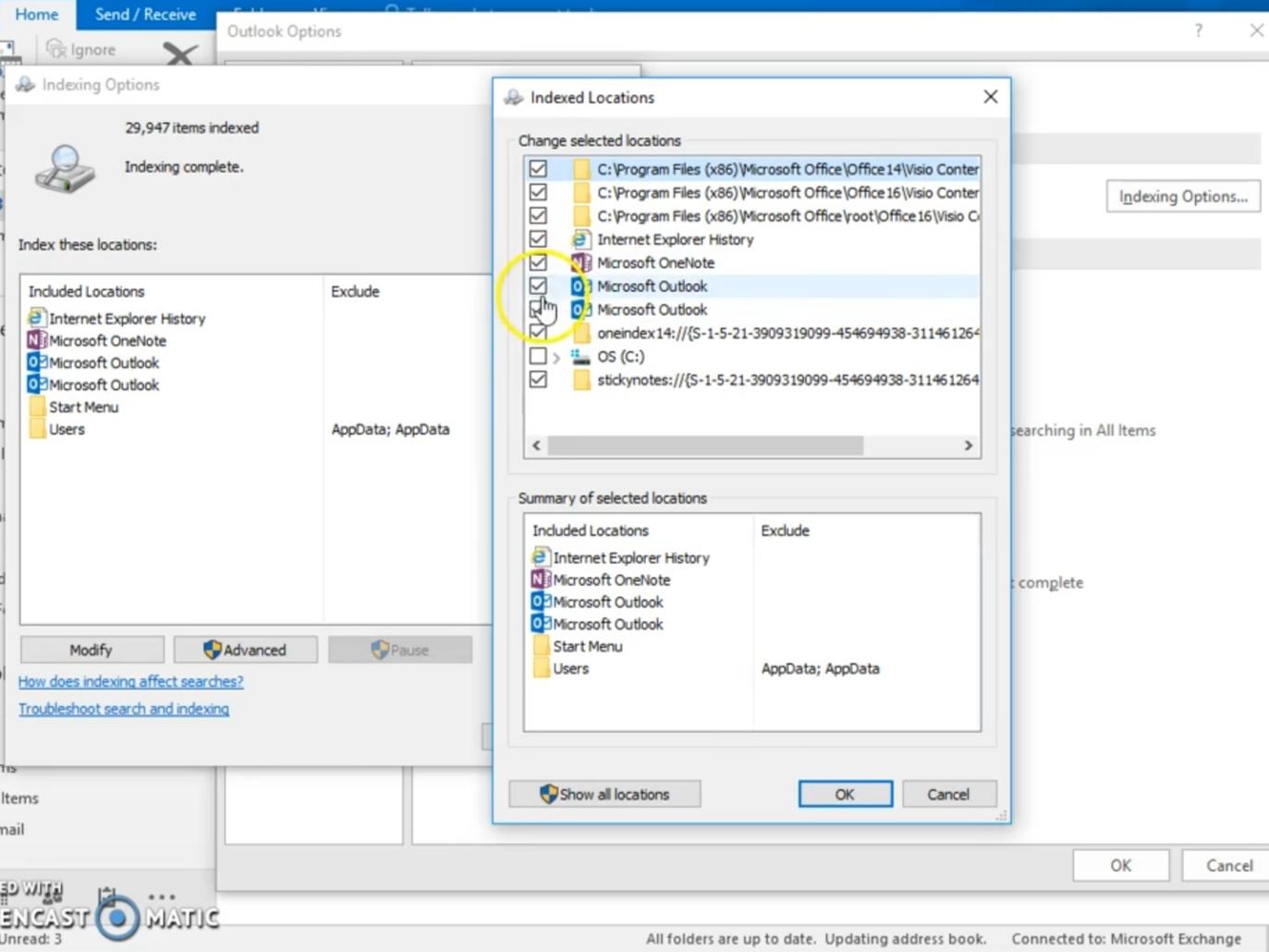
Task: Click the Users folder icon in Indexing Options
Action: [37, 429]
